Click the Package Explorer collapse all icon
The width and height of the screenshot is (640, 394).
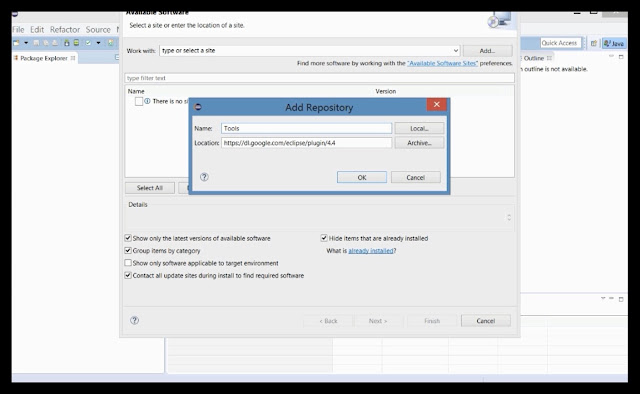(x=117, y=58)
